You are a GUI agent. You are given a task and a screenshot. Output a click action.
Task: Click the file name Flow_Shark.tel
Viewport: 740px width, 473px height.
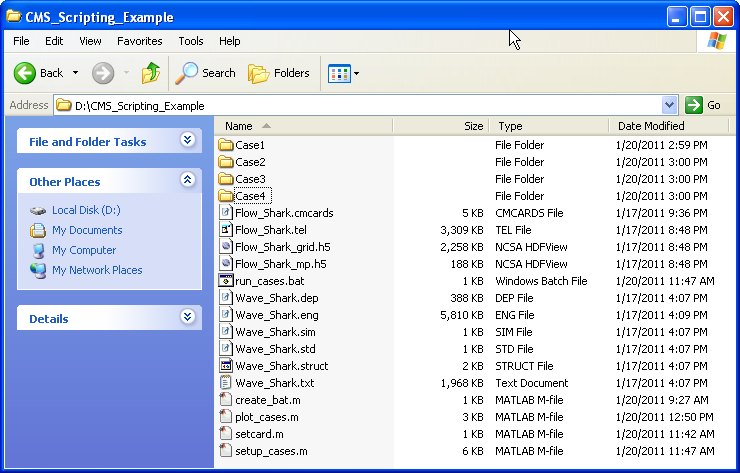tap(271, 230)
